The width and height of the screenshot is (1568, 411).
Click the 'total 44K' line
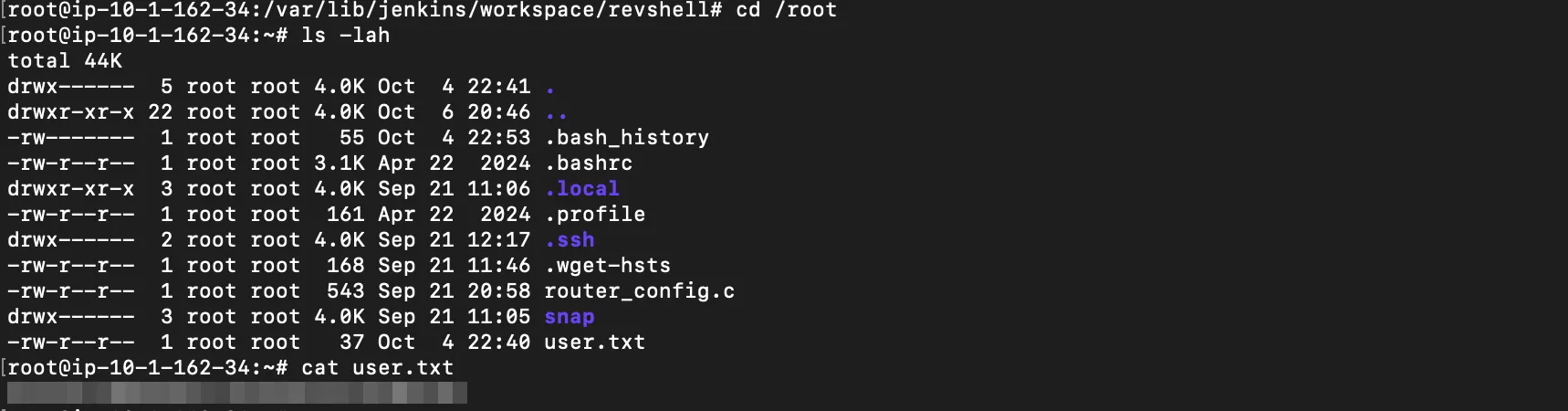pyautogui.click(x=65, y=61)
